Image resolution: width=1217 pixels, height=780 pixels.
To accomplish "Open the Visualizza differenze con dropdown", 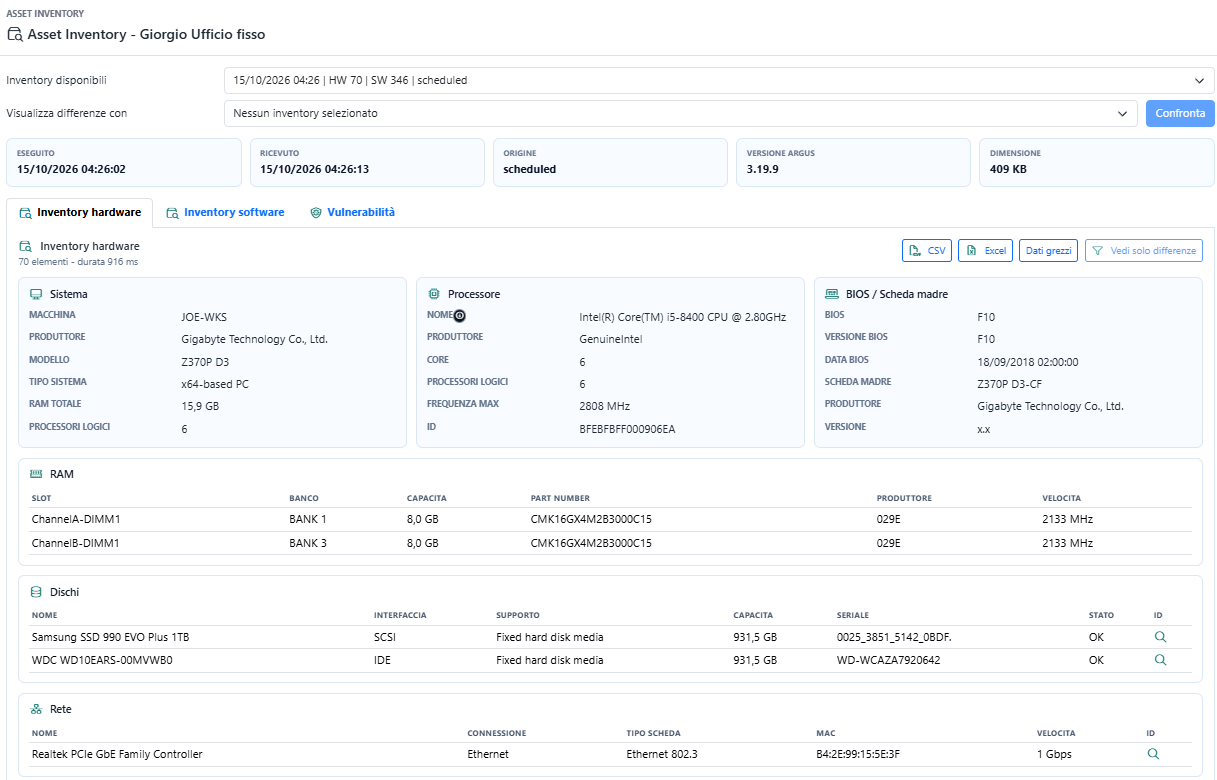I will 681,113.
